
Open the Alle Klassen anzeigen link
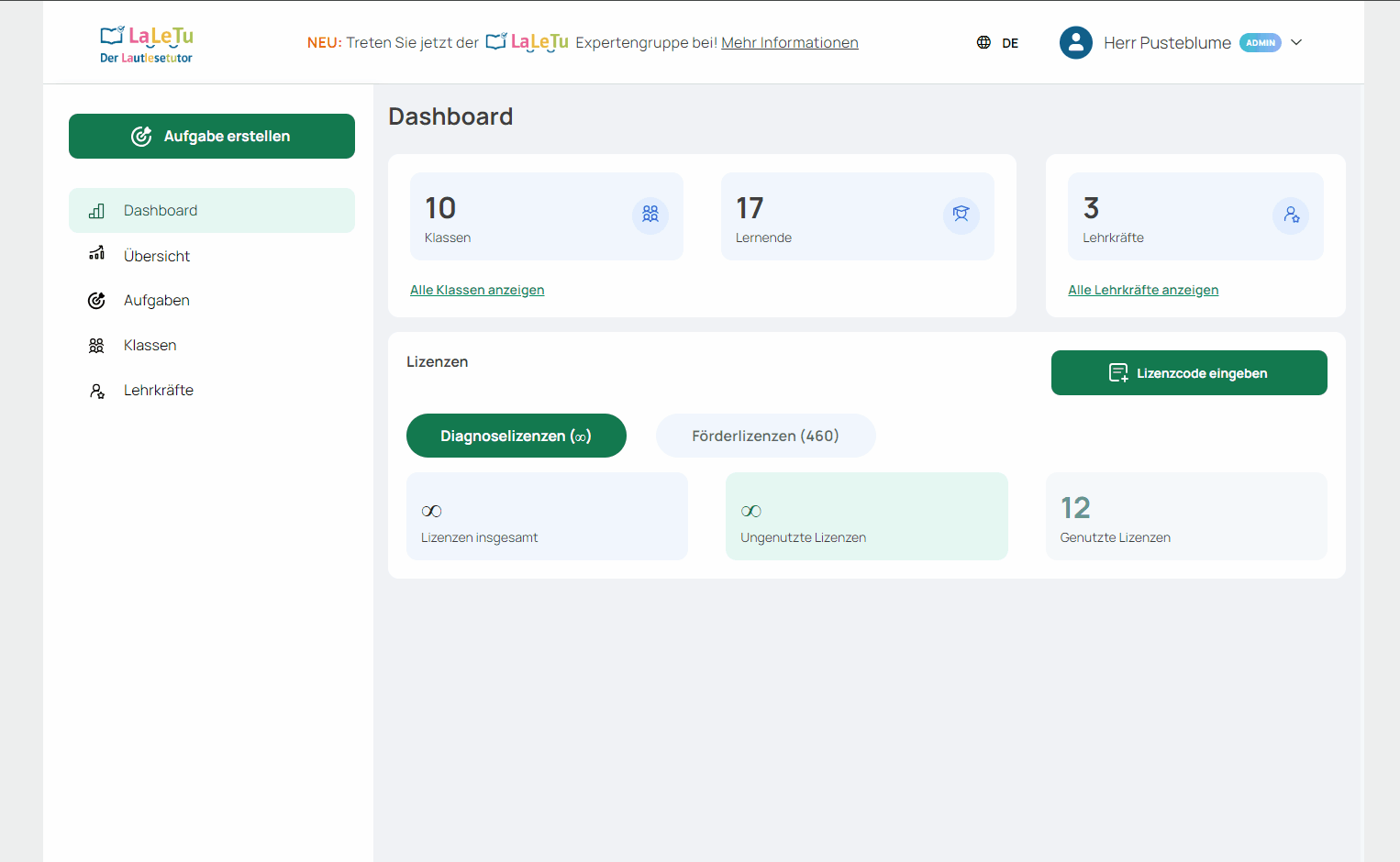coord(477,290)
